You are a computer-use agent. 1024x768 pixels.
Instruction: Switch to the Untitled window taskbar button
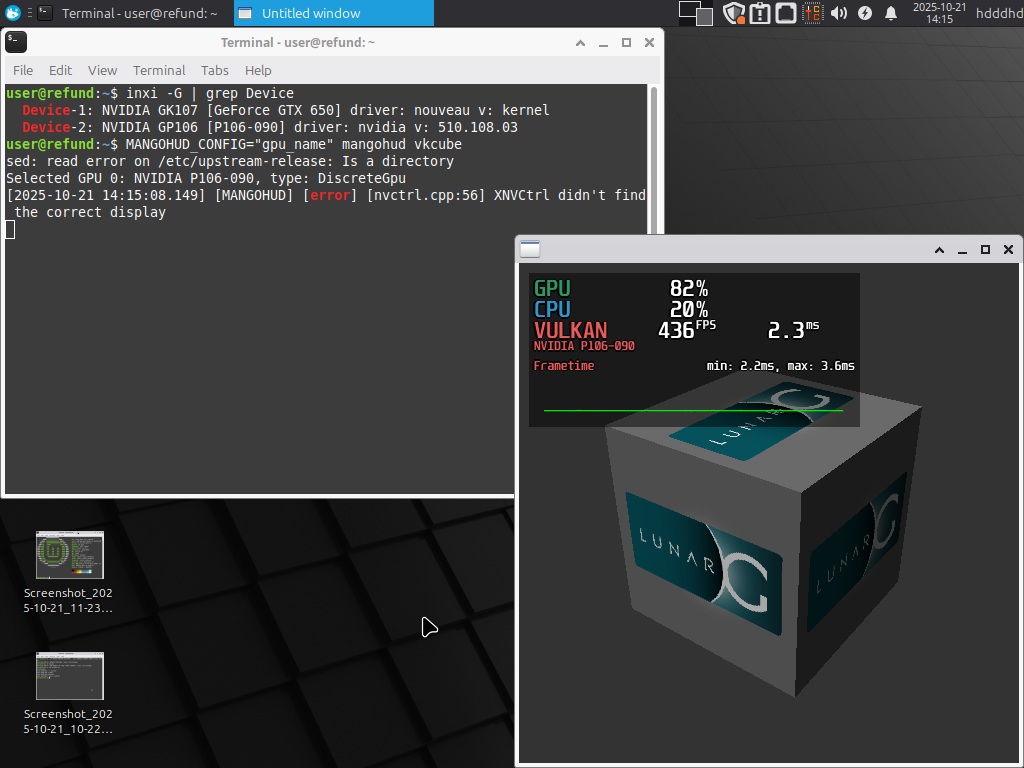(x=334, y=13)
